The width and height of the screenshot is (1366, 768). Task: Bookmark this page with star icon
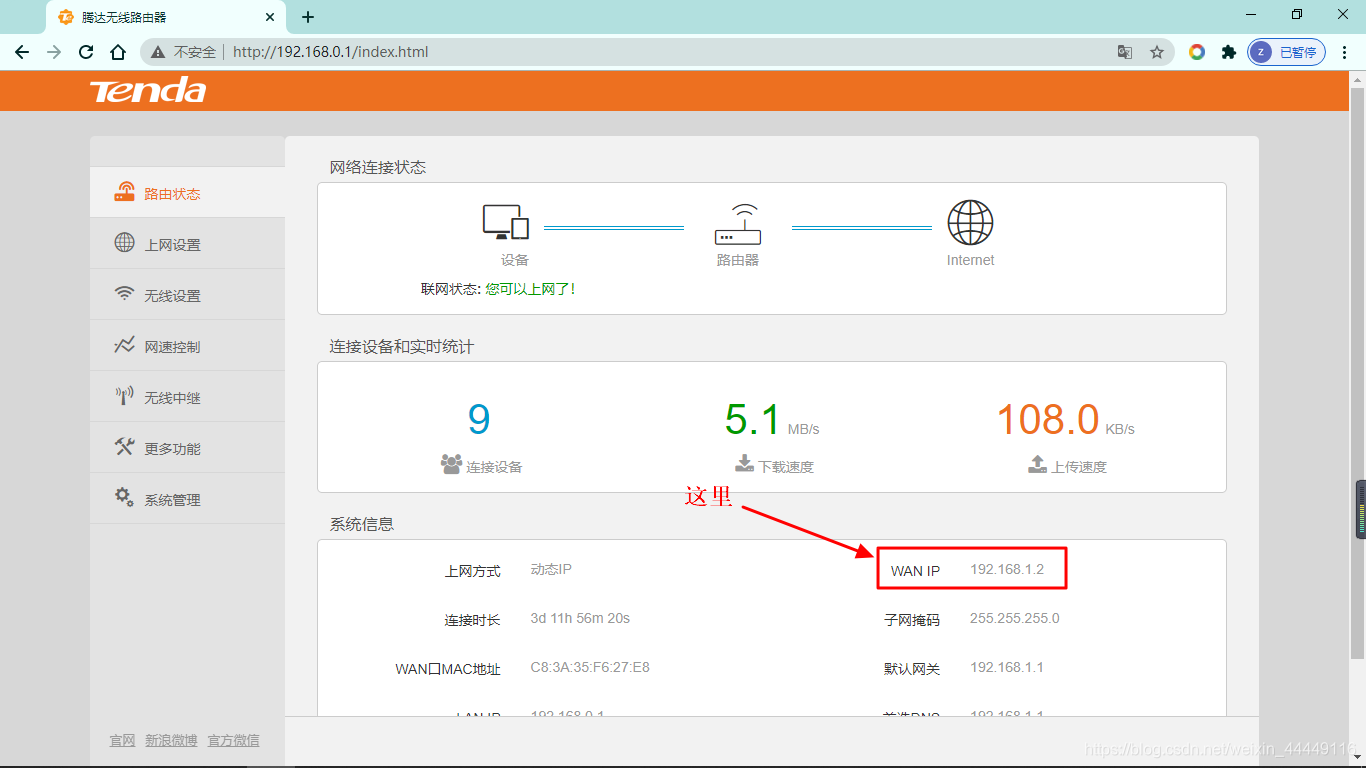[x=1157, y=52]
